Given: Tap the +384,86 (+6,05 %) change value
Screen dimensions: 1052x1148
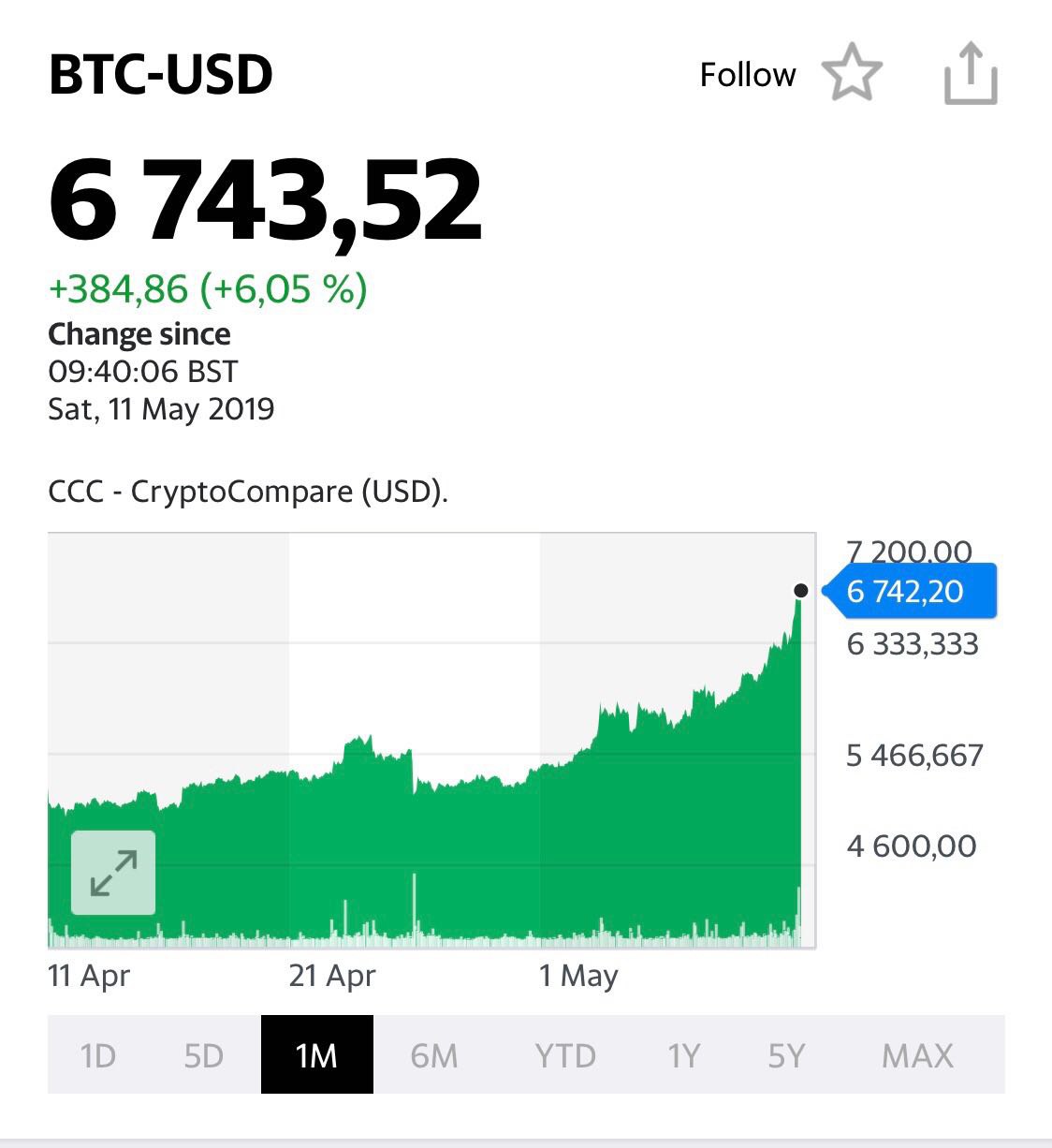Looking at the screenshot, I should click(x=208, y=288).
